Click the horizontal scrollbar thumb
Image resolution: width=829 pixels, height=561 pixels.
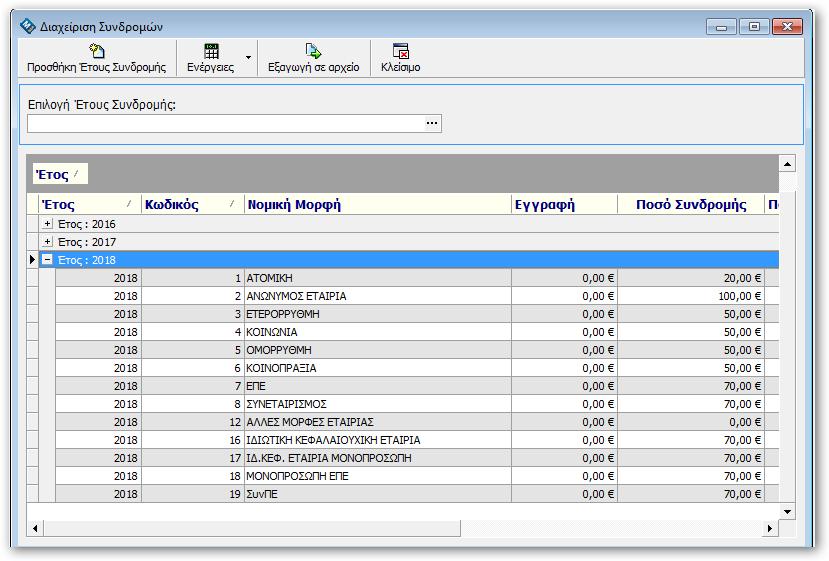252,528
